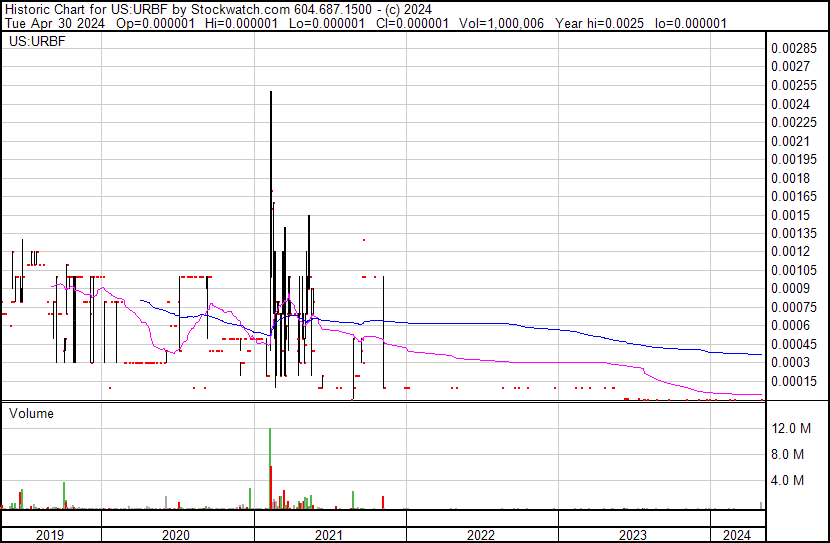Select the 0.00015 price axis label

coord(794,381)
